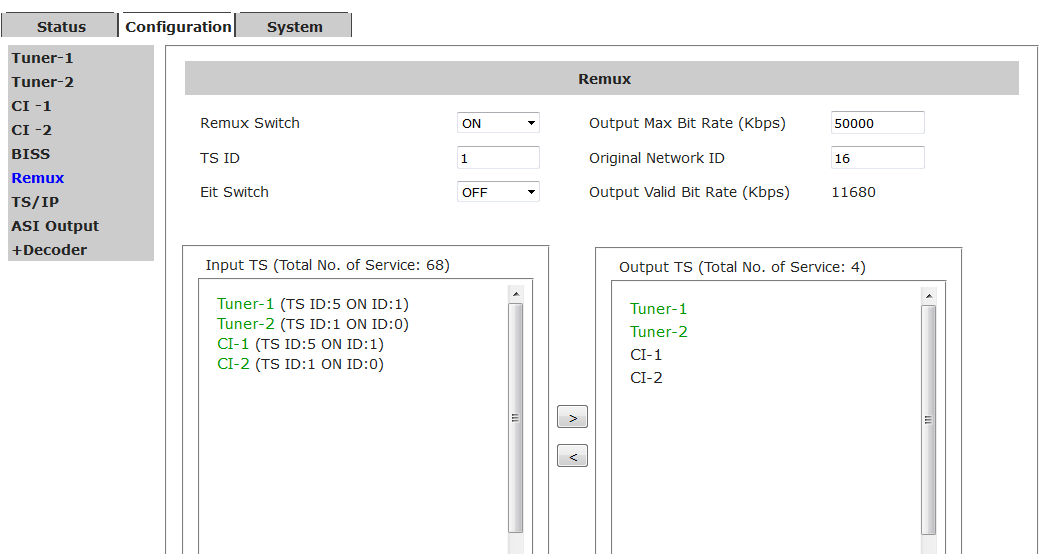Click the TS ID input field

coord(498,158)
